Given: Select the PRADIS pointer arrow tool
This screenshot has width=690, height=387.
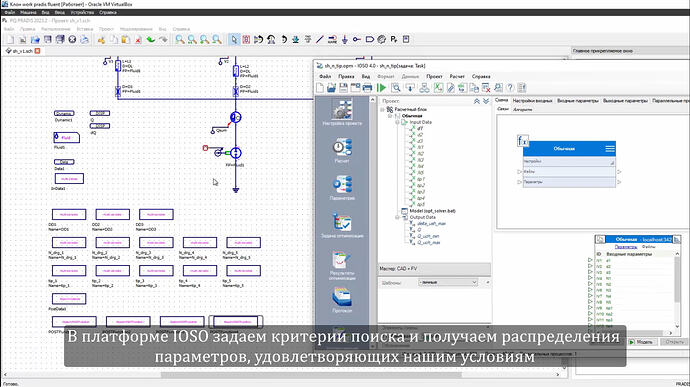Looking at the screenshot, I should (234, 40).
